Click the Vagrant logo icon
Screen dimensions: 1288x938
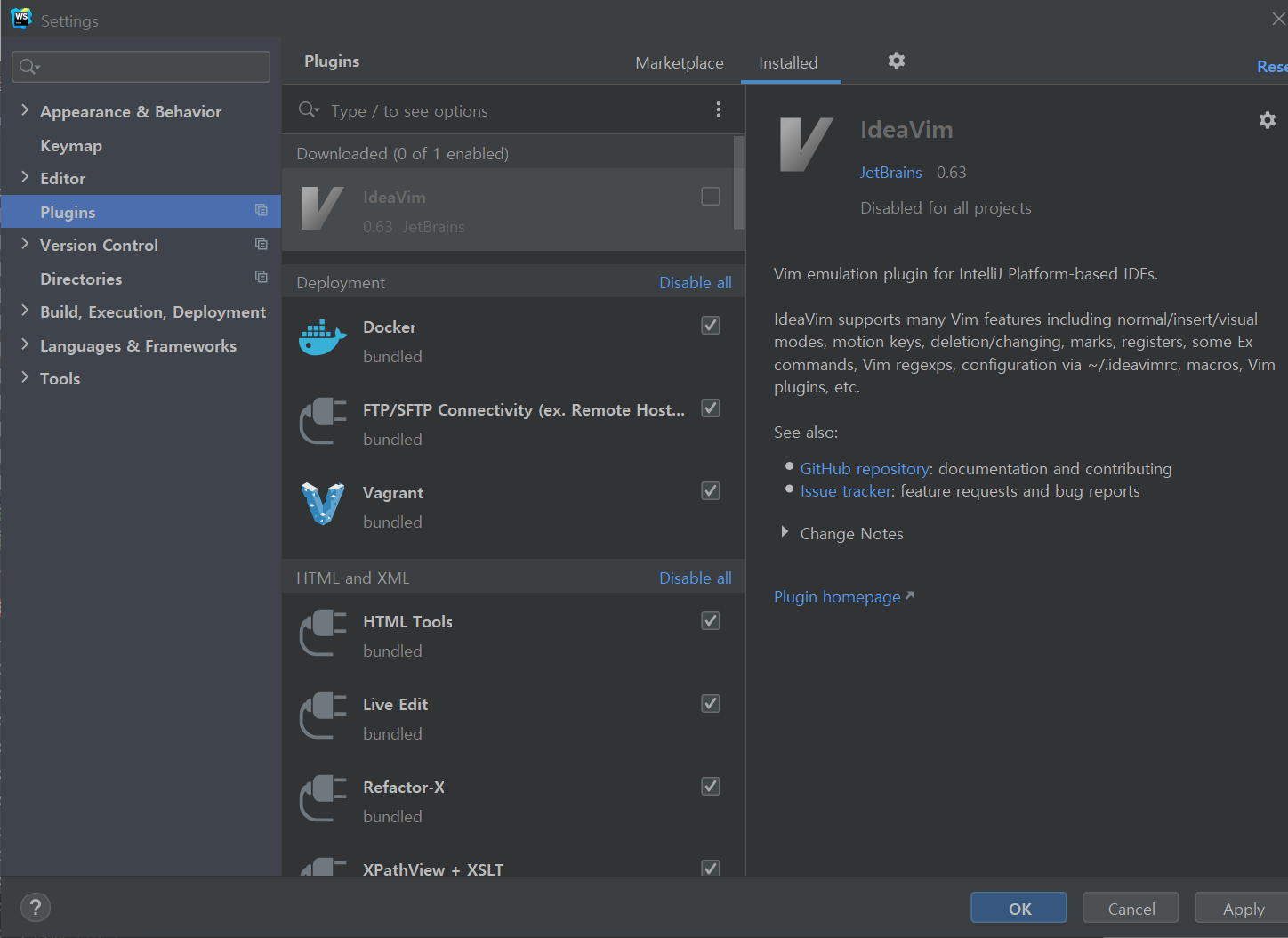(322, 504)
